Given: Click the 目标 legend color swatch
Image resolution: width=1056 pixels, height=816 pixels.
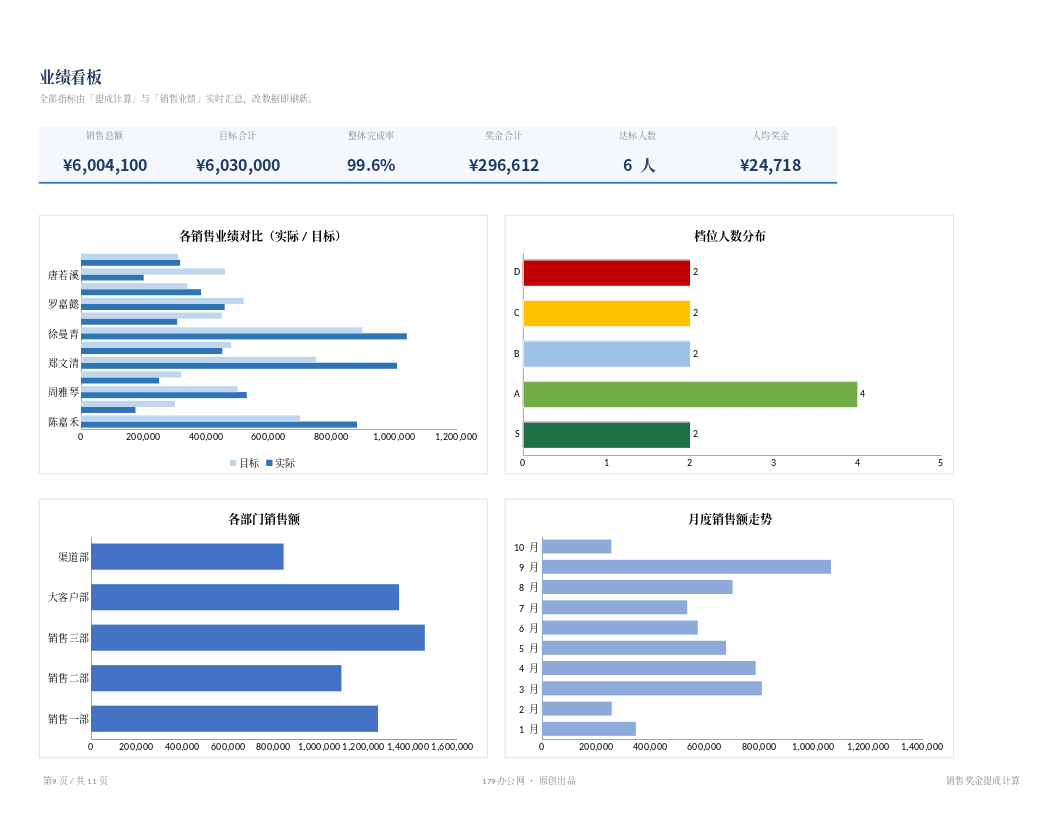Looking at the screenshot, I should tap(233, 463).
